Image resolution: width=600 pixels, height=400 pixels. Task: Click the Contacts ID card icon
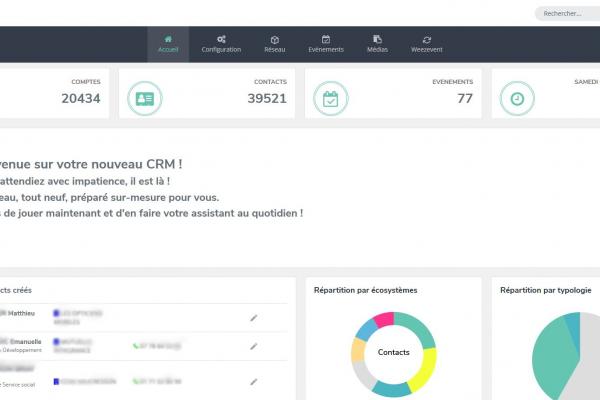(x=145, y=99)
